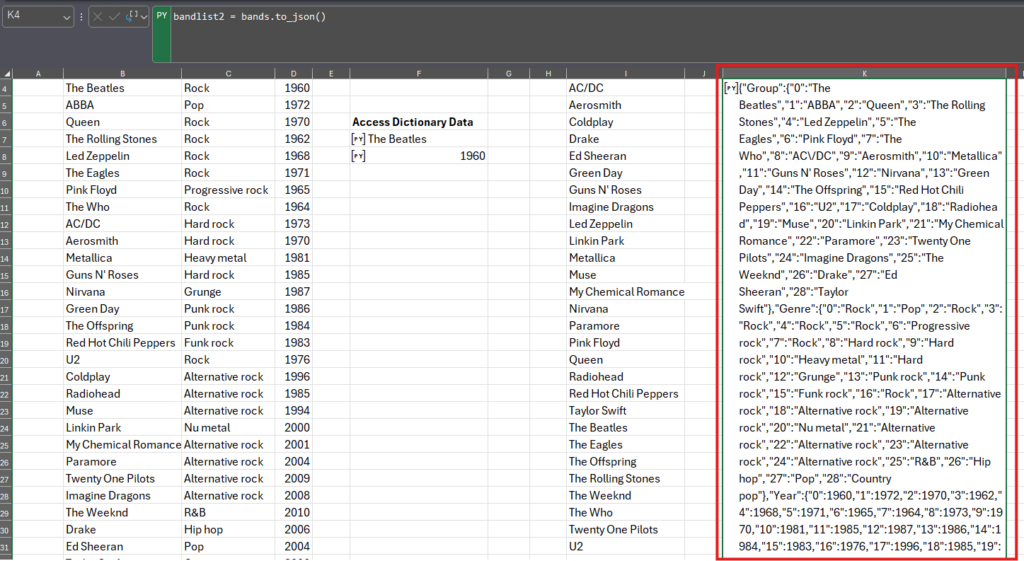This screenshot has height=561, width=1024.
Task: Expand the Python output mode dropdown arrow
Action: [x=144, y=16]
